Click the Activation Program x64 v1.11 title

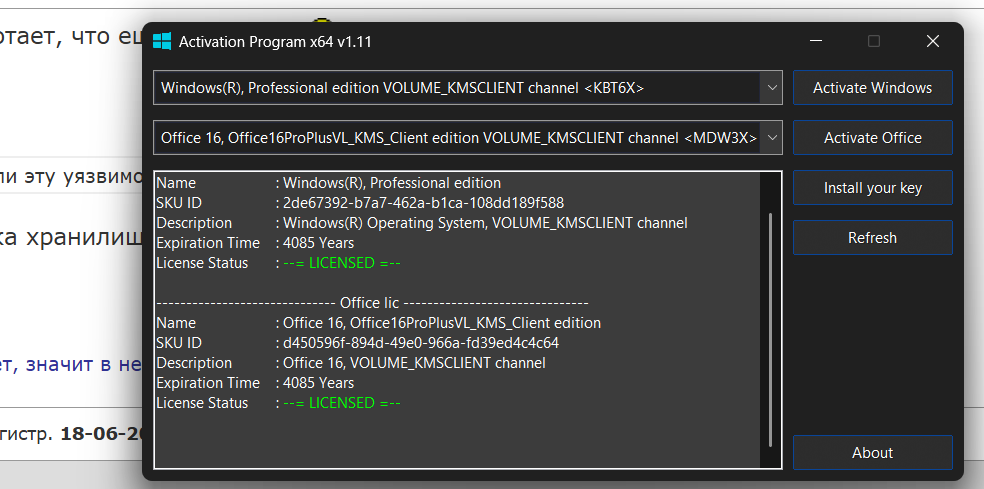coord(275,42)
